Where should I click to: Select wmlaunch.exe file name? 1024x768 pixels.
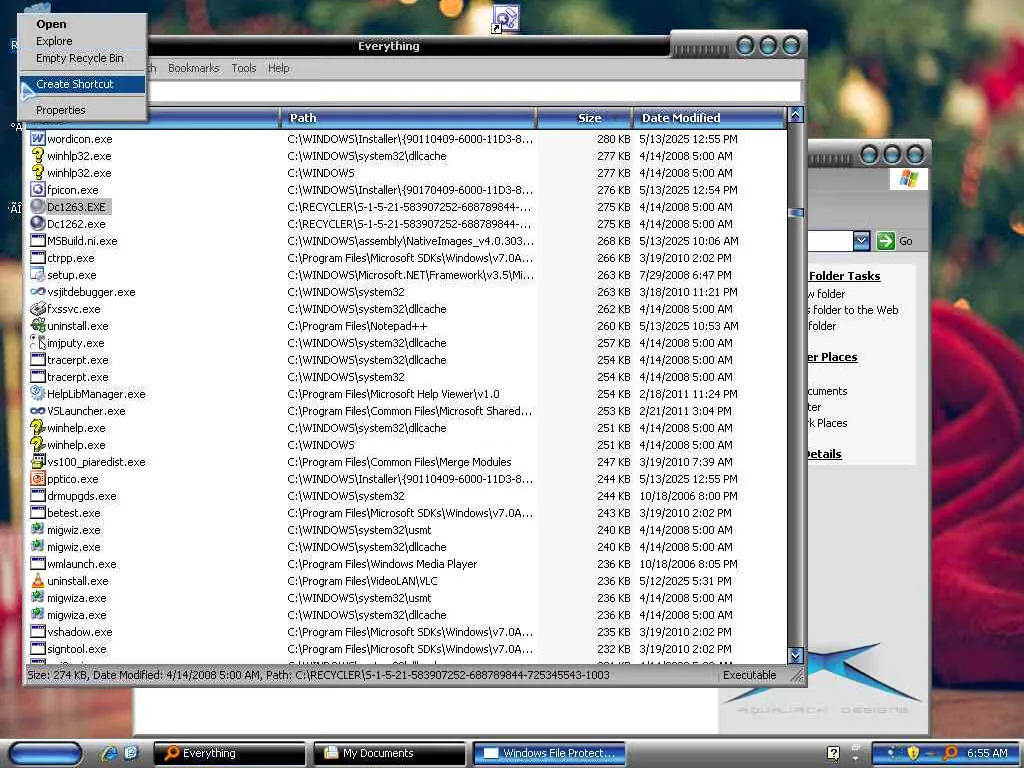(x=82, y=564)
